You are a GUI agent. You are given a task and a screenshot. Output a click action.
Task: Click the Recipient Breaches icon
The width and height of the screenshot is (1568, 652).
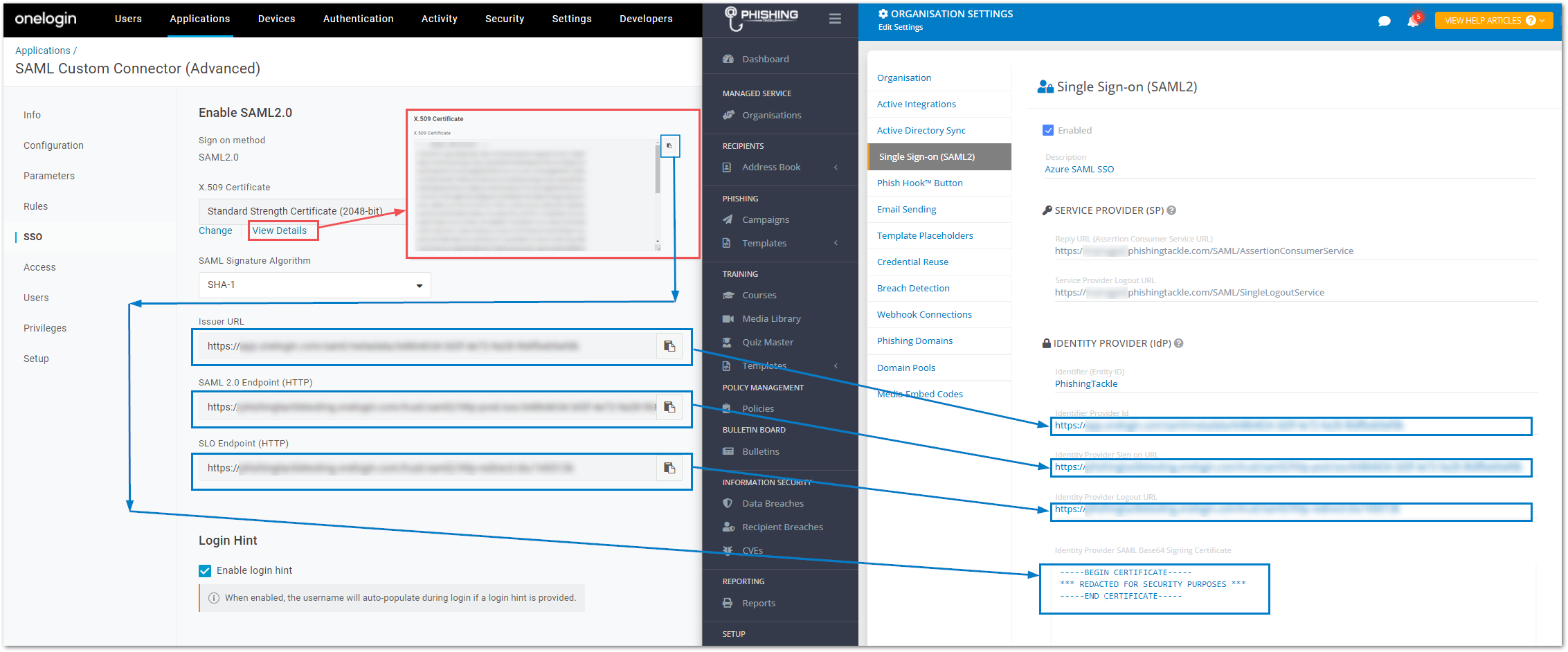coord(728,527)
